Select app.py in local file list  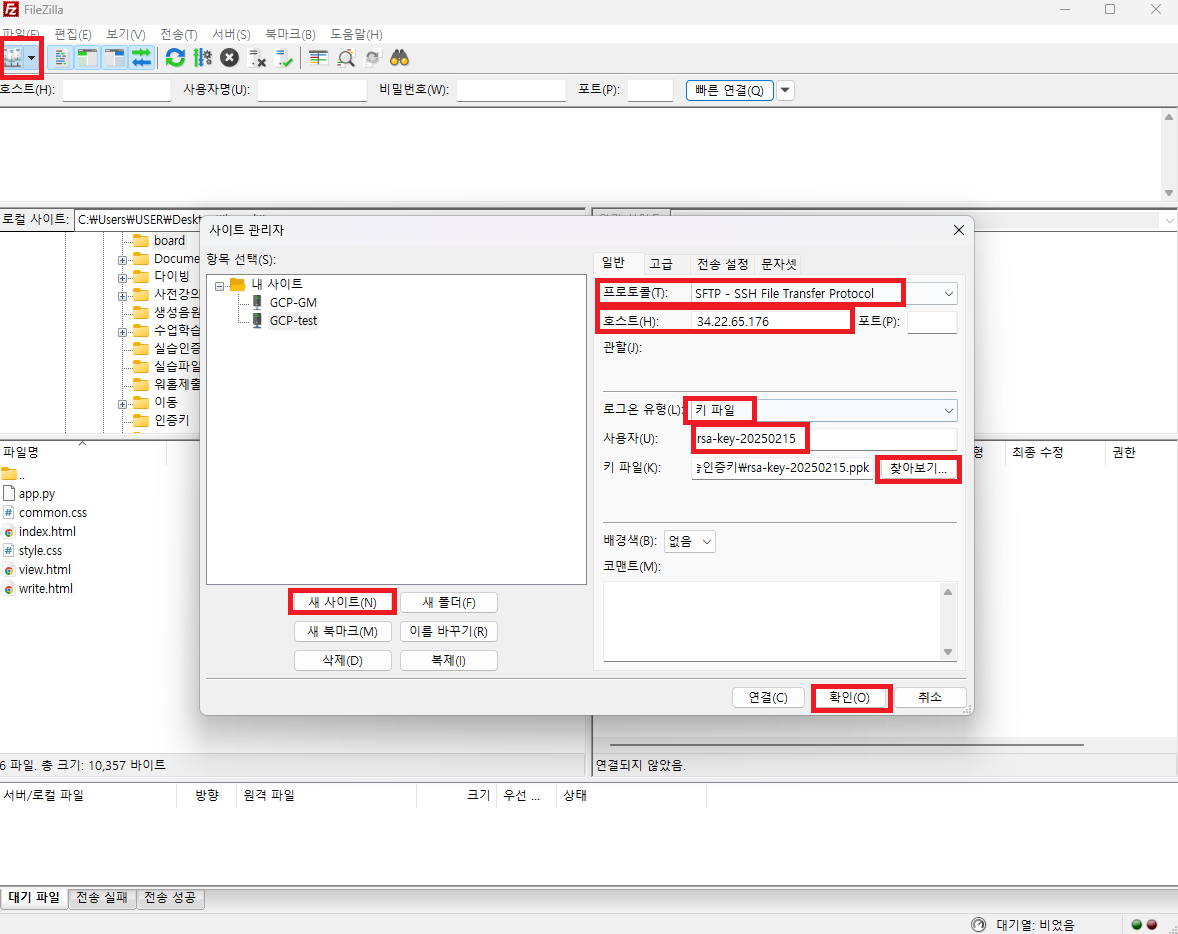[37, 494]
